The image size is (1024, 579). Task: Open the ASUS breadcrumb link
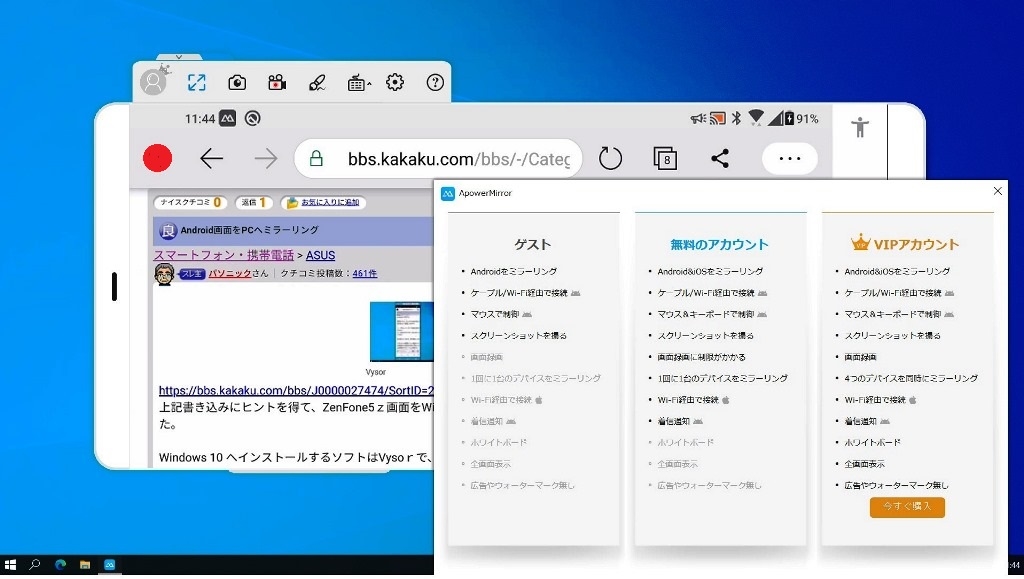(320, 255)
